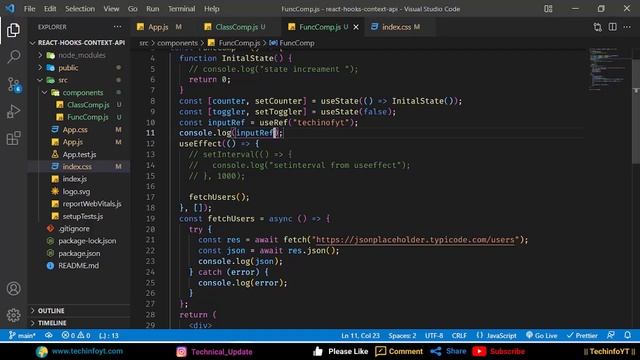
Task: Open the File menu
Action: coord(29,9)
